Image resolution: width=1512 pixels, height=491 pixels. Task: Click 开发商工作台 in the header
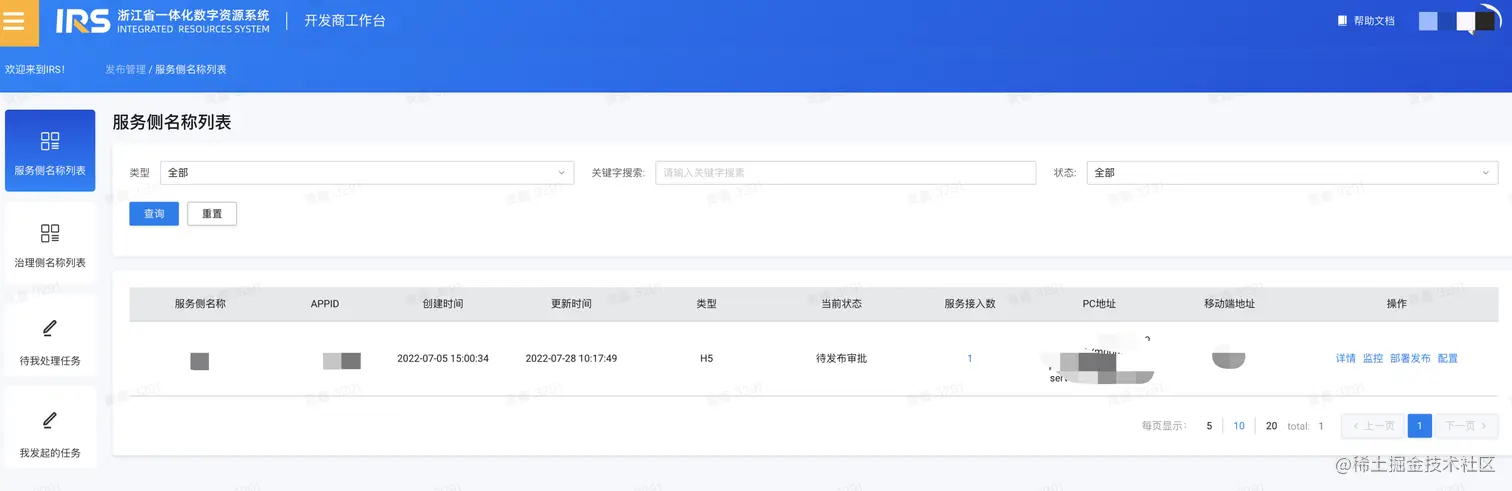click(x=345, y=21)
